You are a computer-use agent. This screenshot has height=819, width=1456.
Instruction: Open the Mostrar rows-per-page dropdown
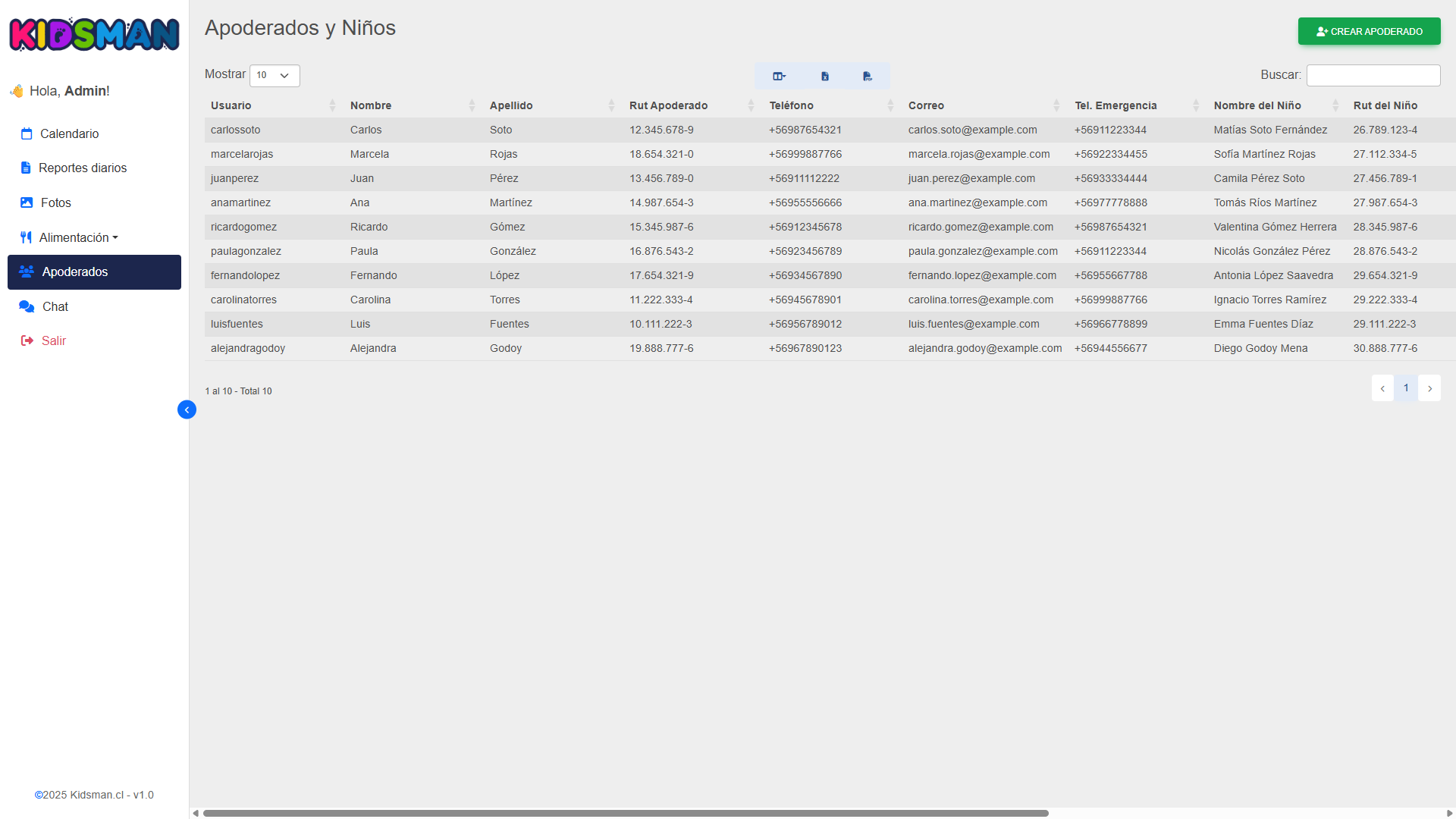pyautogui.click(x=275, y=75)
